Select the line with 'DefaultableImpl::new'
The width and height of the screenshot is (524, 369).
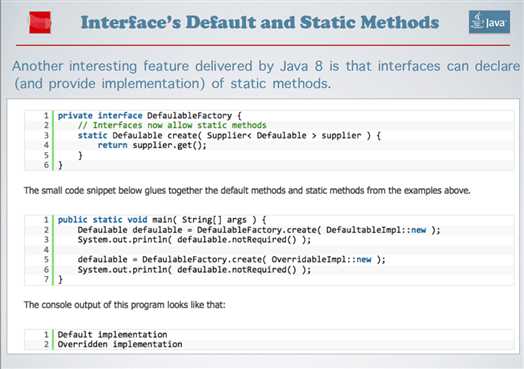(259, 230)
